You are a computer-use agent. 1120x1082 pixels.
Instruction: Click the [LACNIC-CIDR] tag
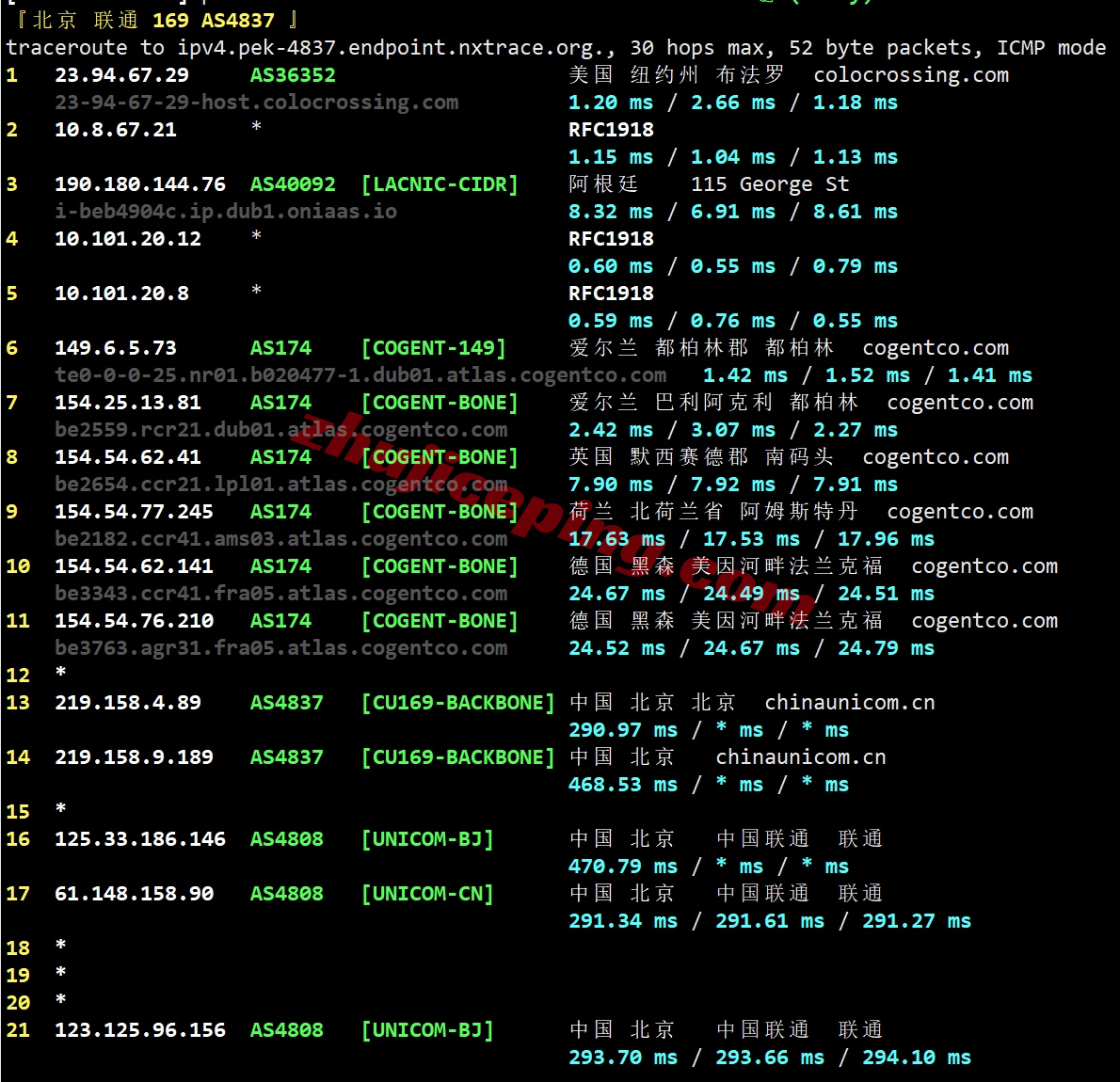click(x=440, y=184)
